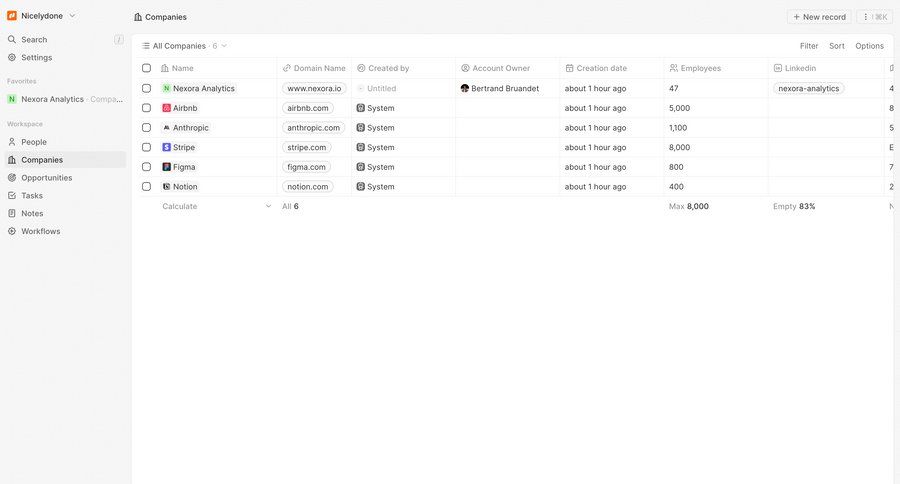The image size is (900, 484).
Task: Expand the Nicelydone workspace switcher chevron
Action: (72, 16)
